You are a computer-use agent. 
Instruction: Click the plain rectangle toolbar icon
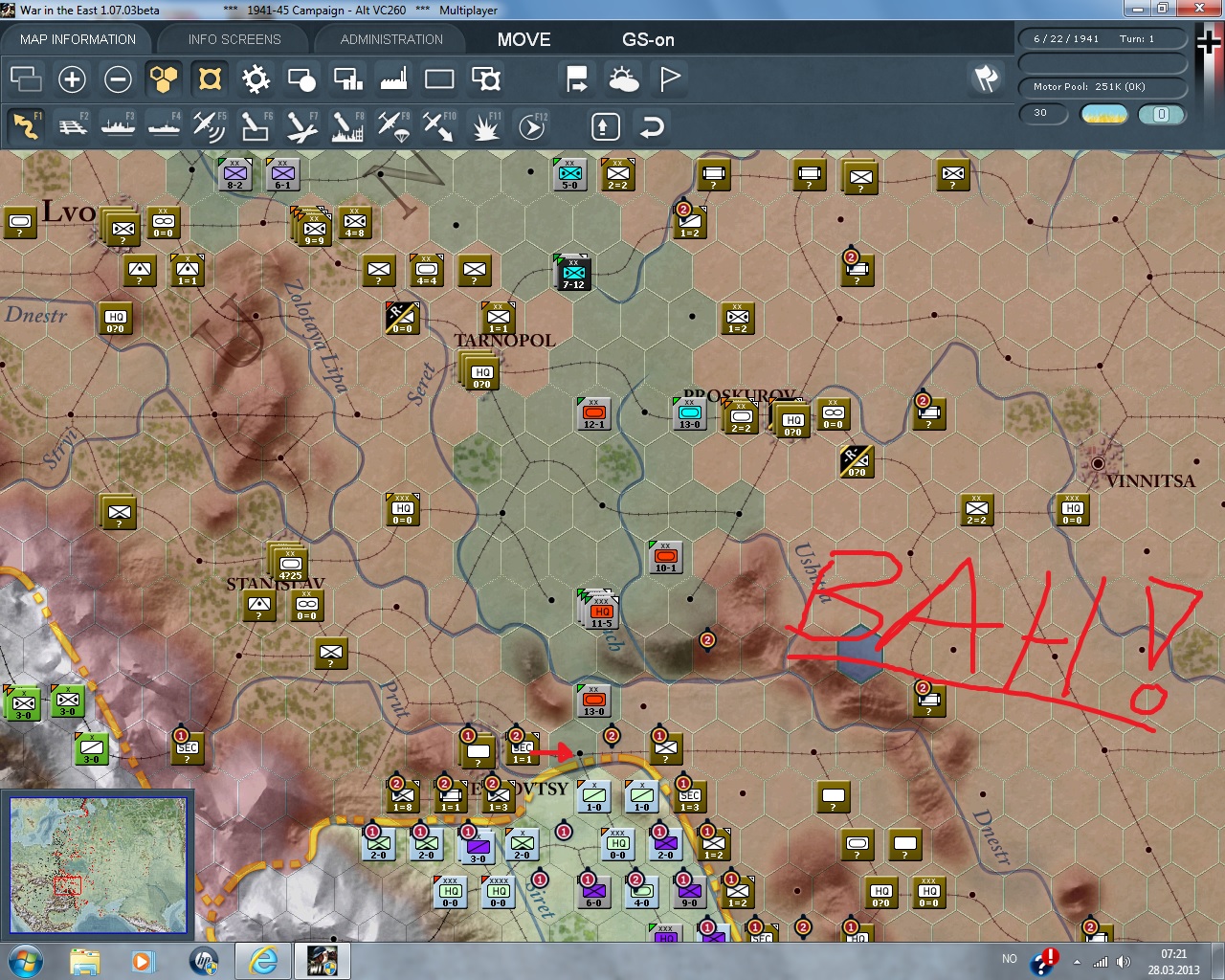[x=439, y=78]
